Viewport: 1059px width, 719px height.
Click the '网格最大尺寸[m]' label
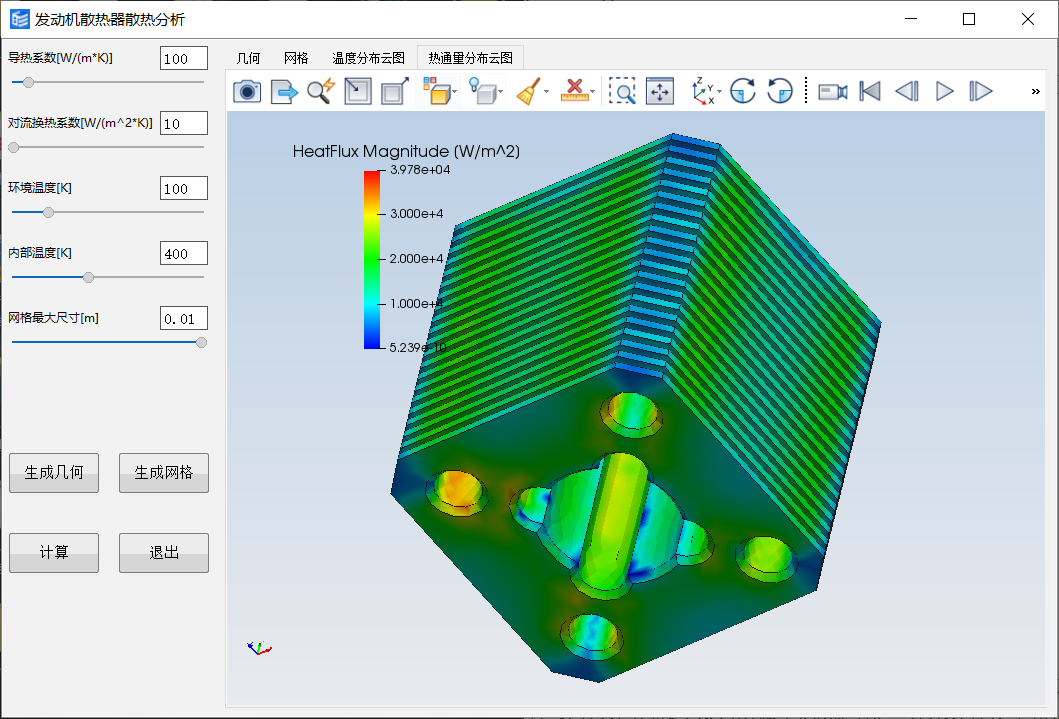point(53,317)
